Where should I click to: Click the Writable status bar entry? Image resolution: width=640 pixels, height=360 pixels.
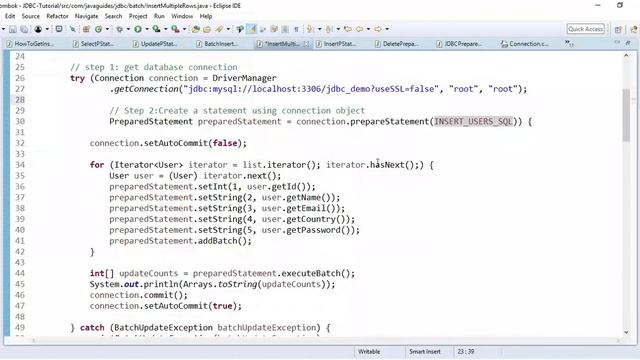[369, 351]
